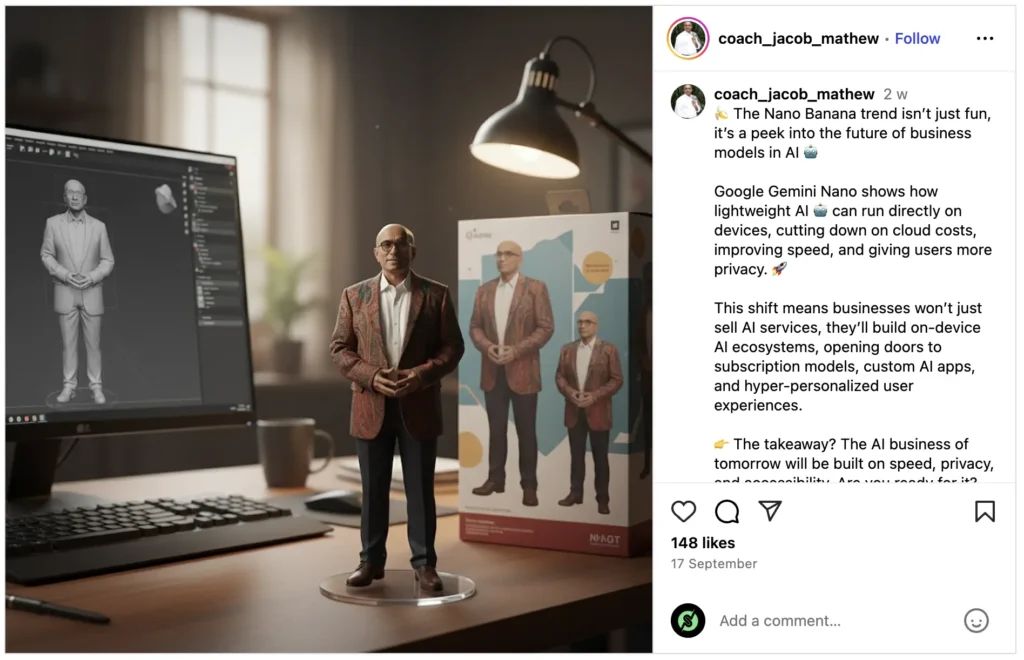
Task: Open coach_jacob_mathew username in the header
Action: coord(798,39)
